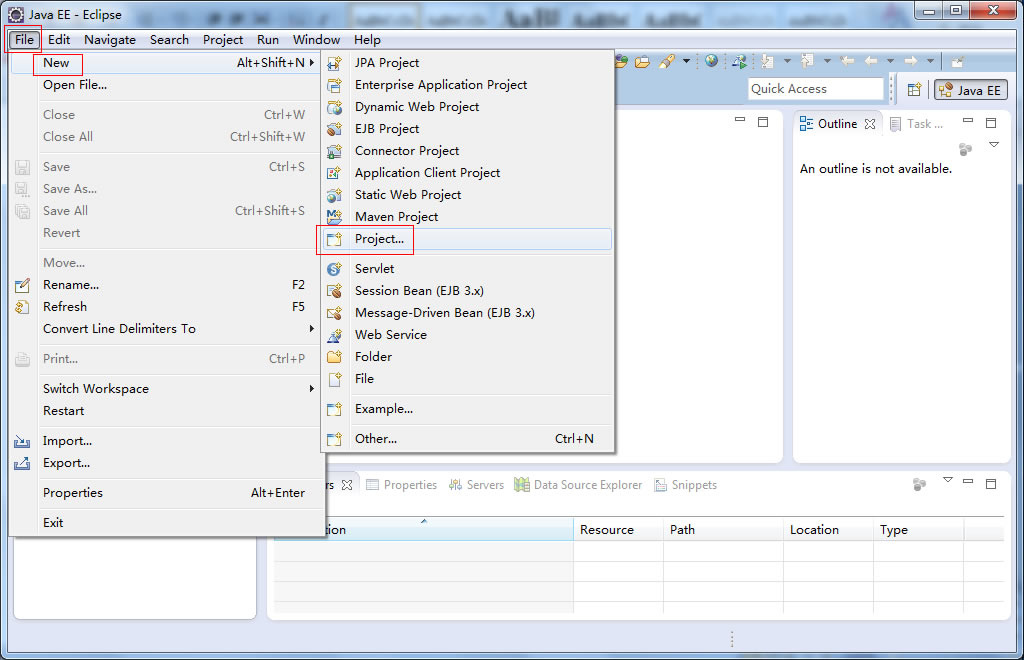Open the Next Annotation dropdown arrow

[787, 61]
